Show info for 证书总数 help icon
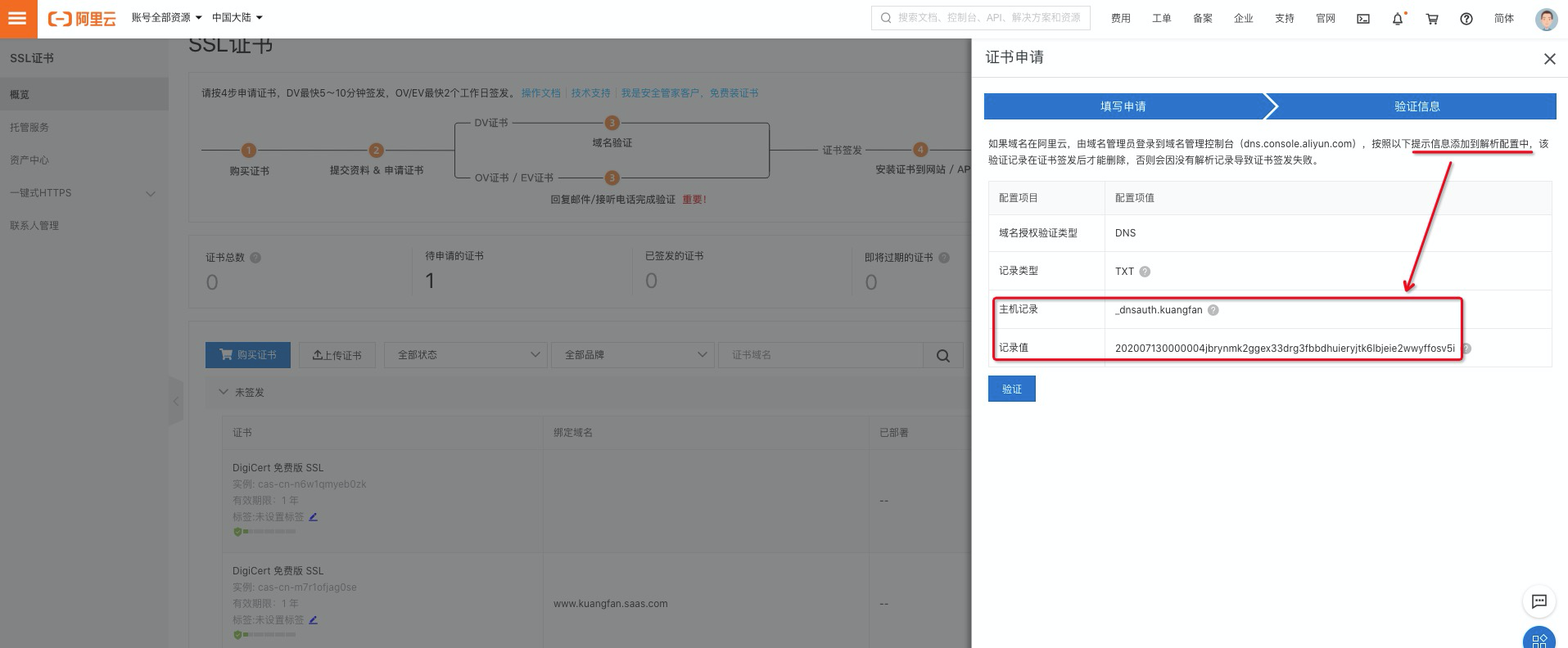 255,258
